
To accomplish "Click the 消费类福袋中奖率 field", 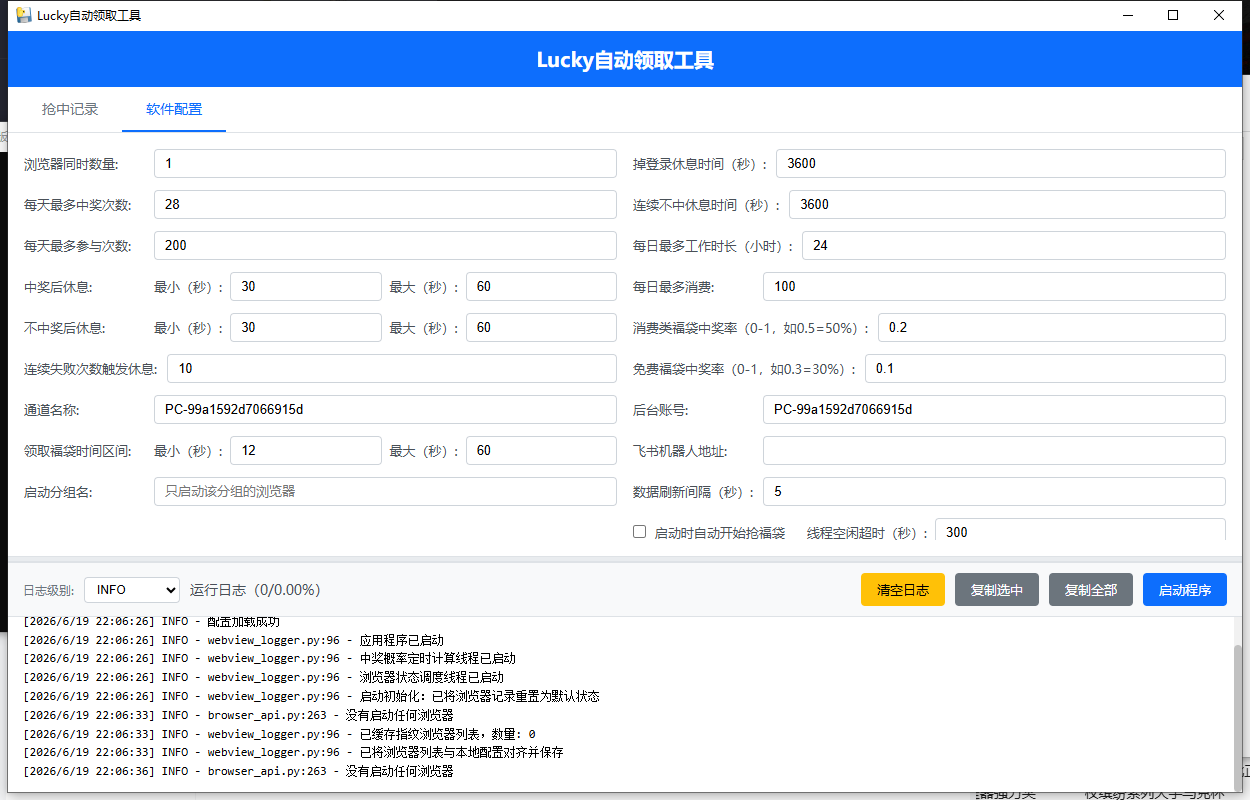I will pos(1052,328).
